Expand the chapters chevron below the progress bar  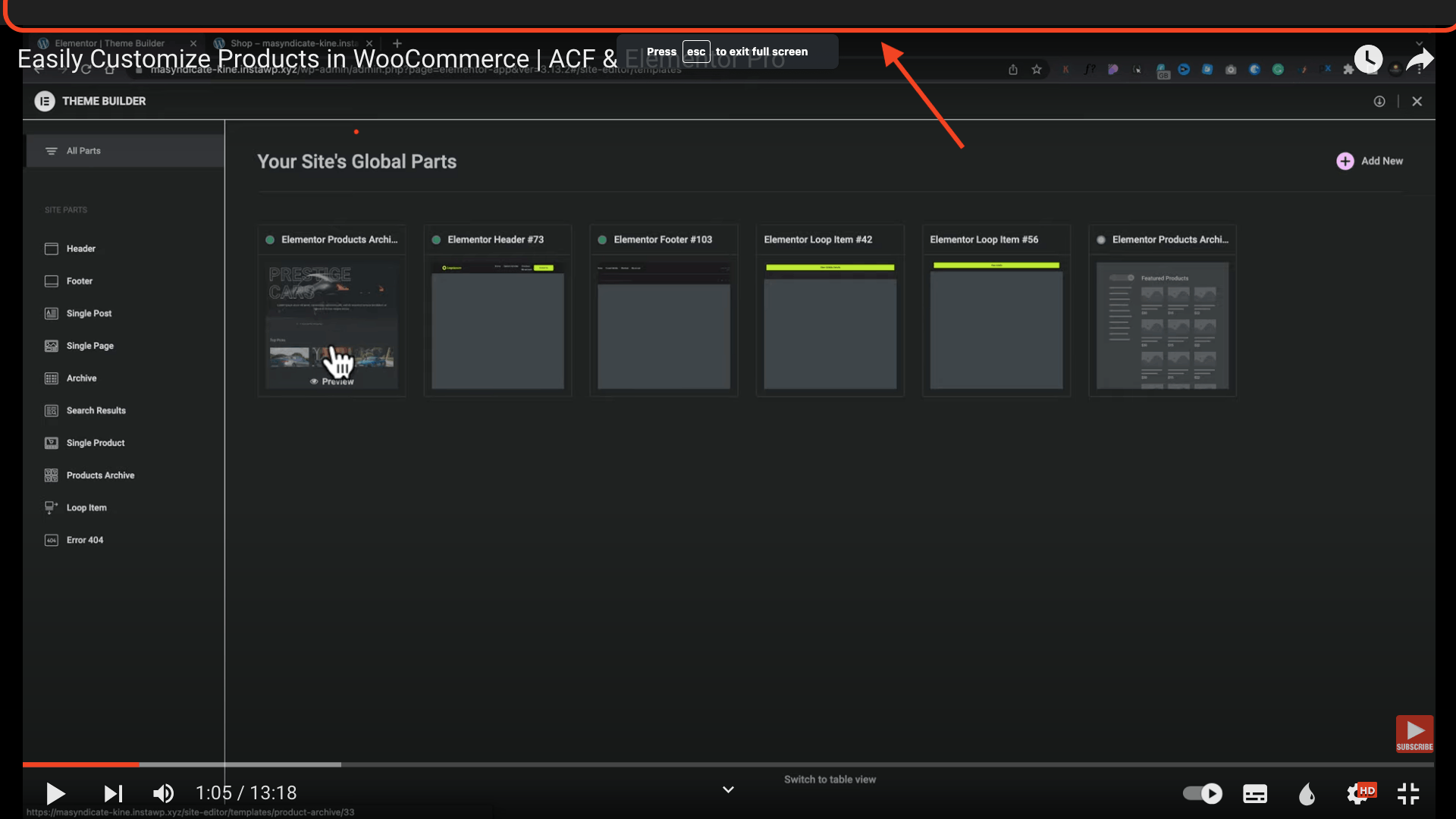tap(728, 789)
